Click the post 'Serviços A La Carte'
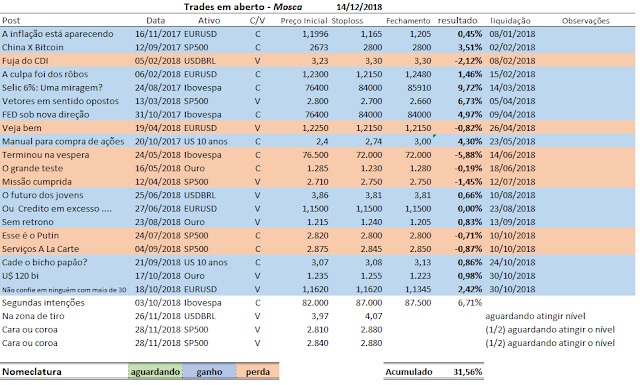 40,249
